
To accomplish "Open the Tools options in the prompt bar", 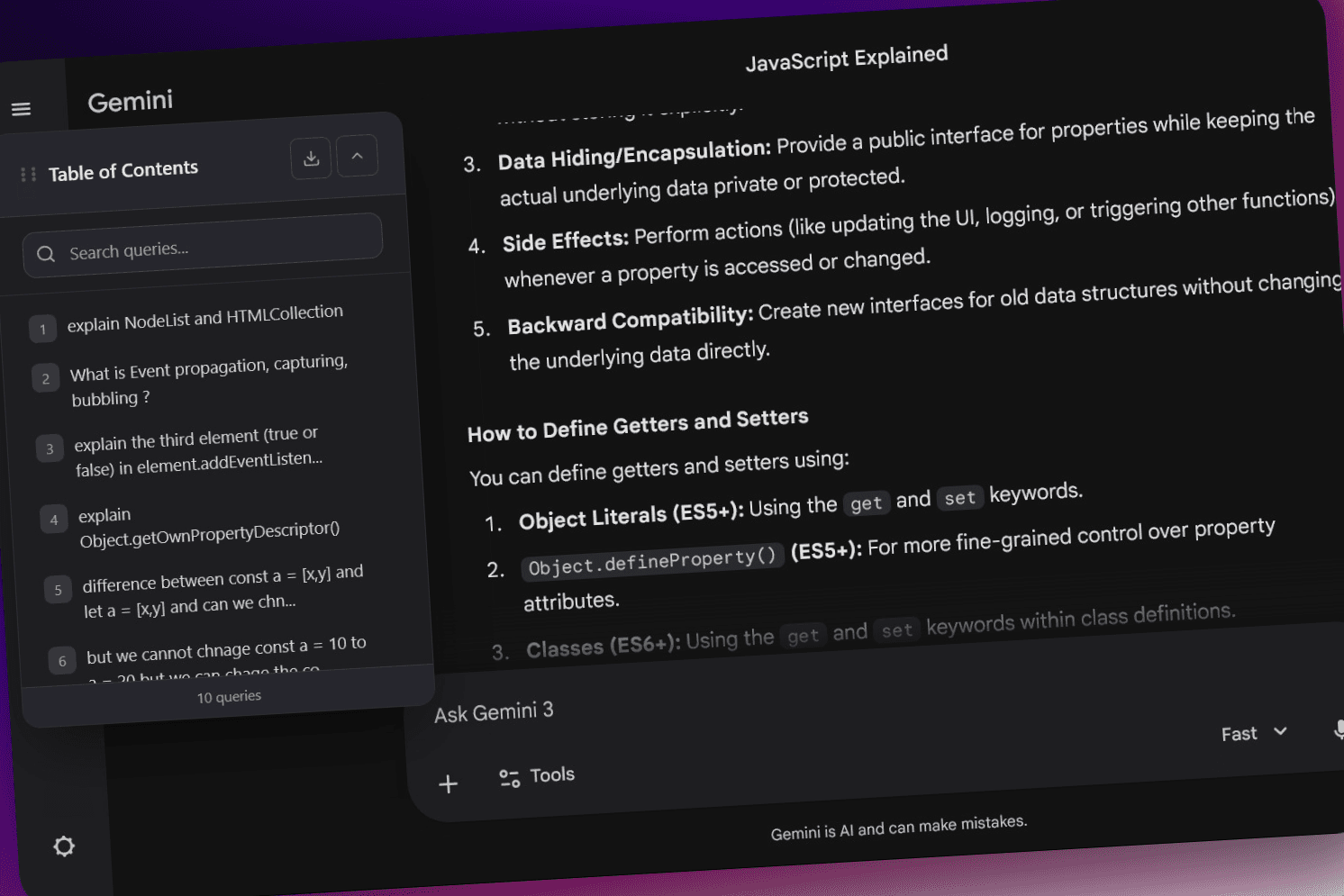I will click(536, 774).
